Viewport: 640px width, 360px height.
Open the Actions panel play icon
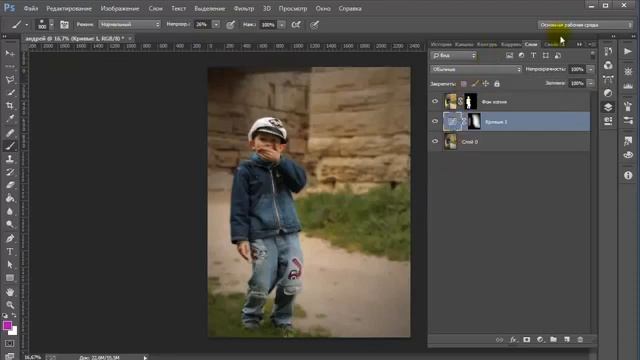pyautogui.click(x=628, y=51)
